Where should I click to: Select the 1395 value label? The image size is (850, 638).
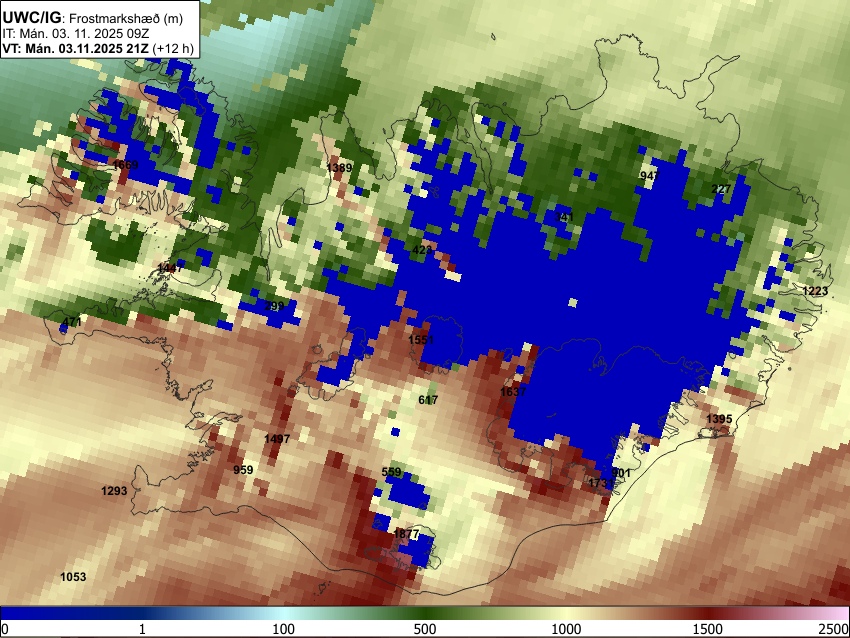[x=719, y=419]
